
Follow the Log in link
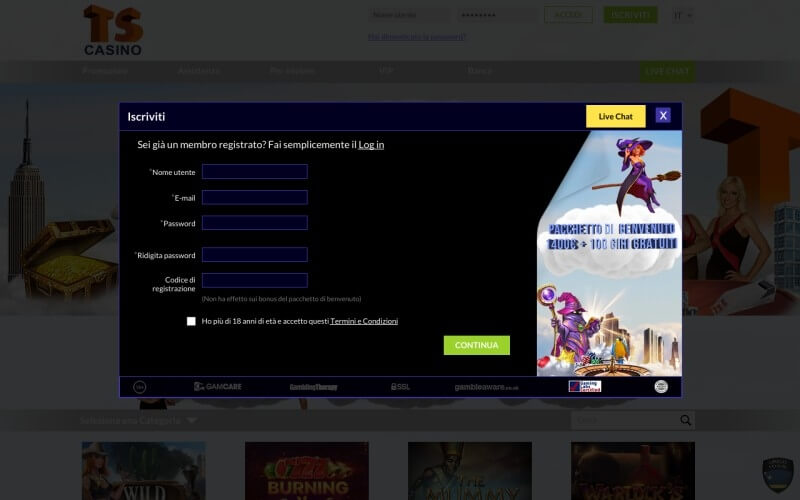(x=371, y=145)
